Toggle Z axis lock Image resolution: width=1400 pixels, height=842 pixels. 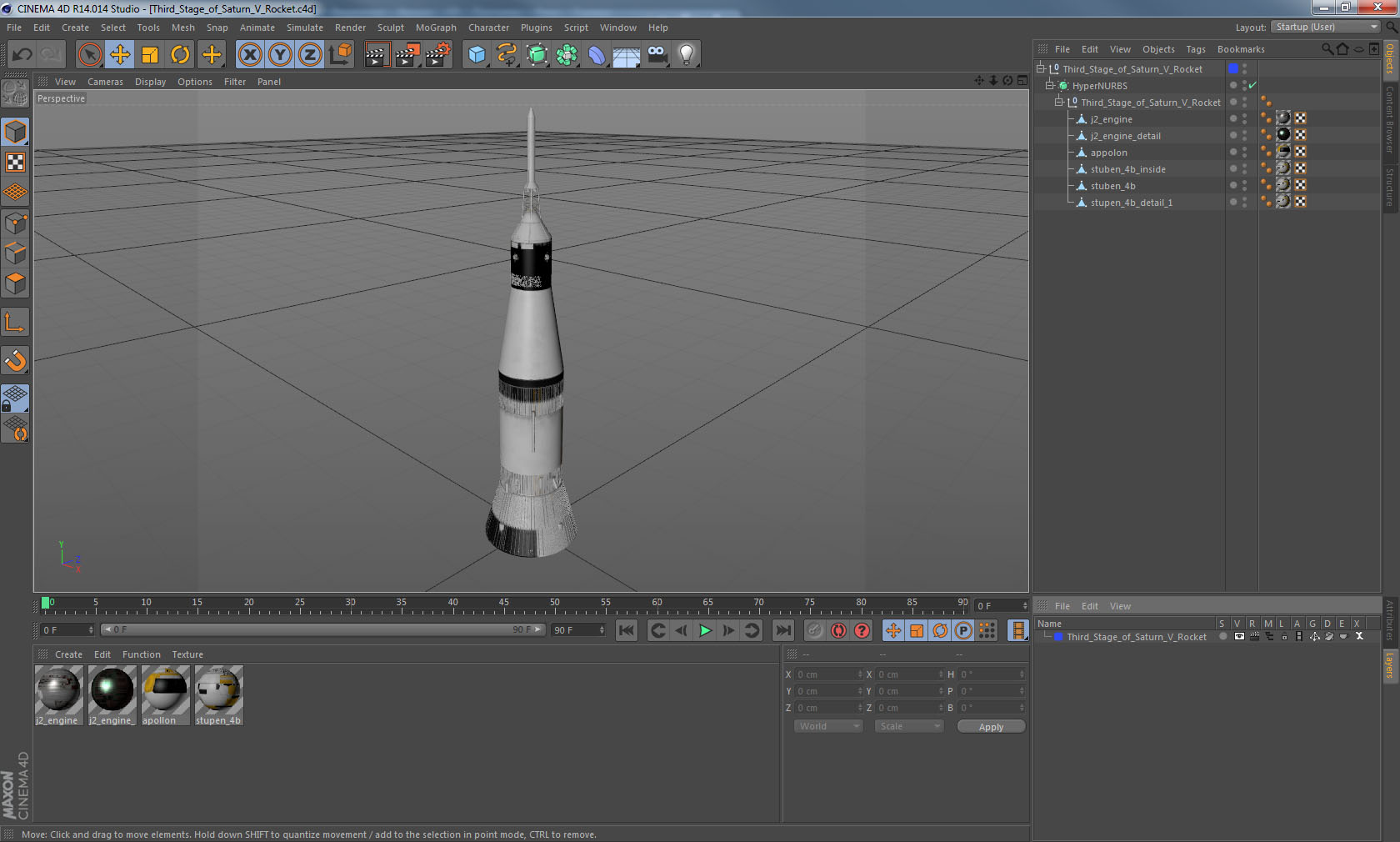[x=310, y=55]
